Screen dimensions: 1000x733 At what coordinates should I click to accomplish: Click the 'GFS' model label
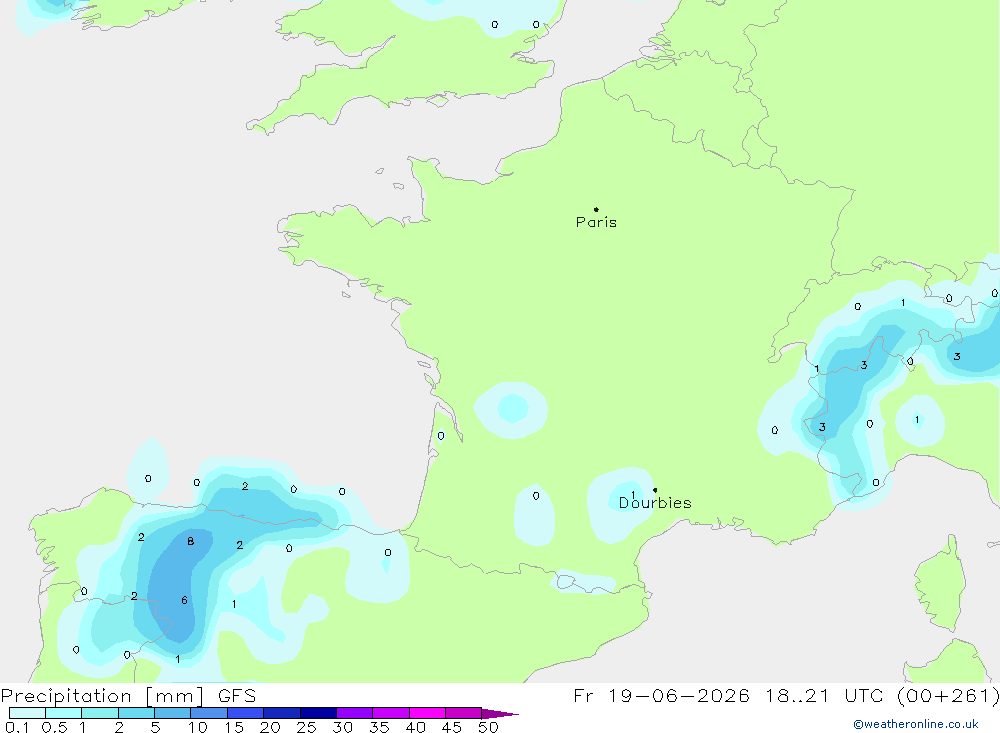237,696
